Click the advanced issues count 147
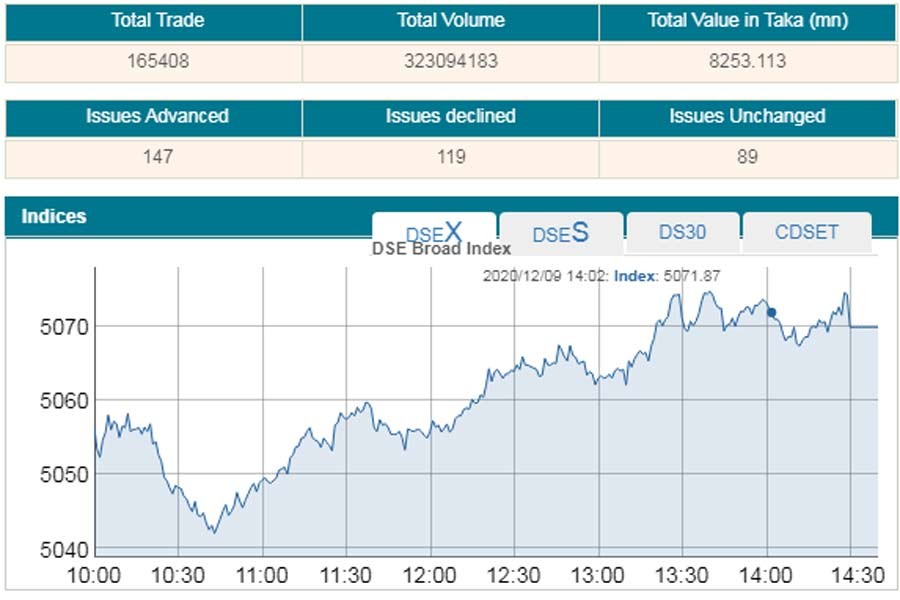This screenshot has height=600, width=900. (x=157, y=157)
